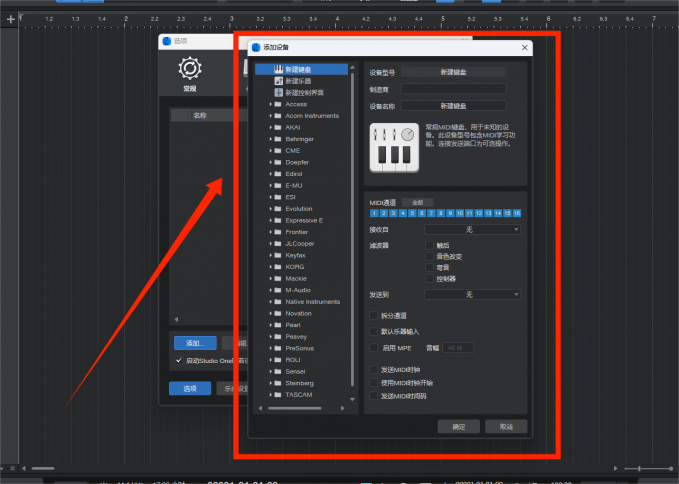This screenshot has width=679, height=484.
Task: Click the KORG folder icon
Action: click(278, 267)
